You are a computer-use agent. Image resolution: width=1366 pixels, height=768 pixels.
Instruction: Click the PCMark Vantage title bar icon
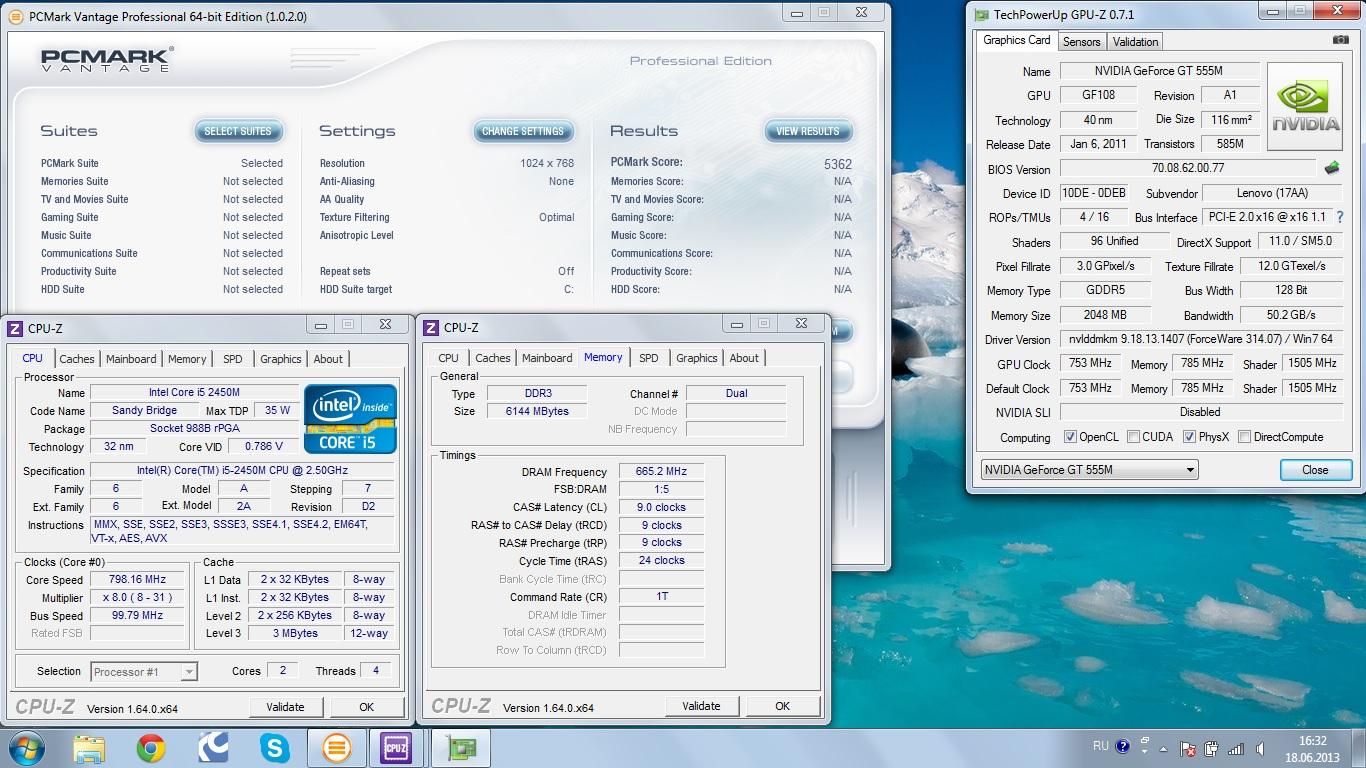[x=15, y=17]
